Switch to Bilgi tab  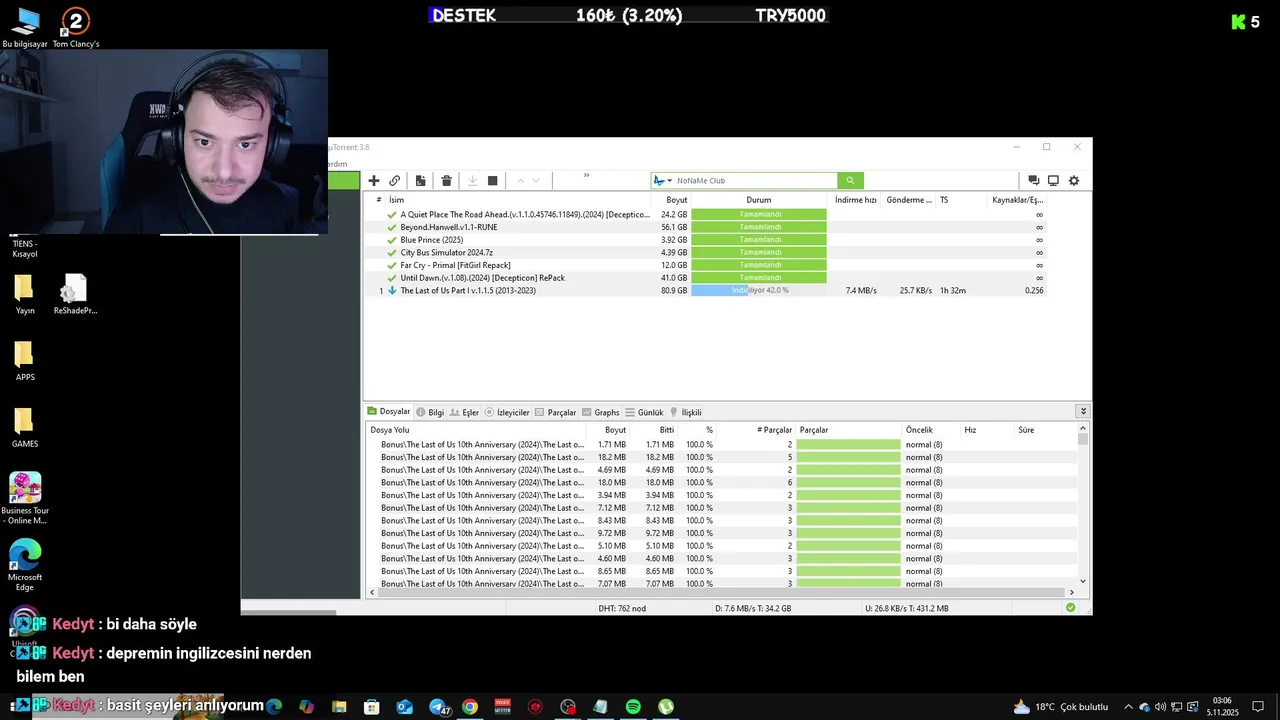coord(430,412)
